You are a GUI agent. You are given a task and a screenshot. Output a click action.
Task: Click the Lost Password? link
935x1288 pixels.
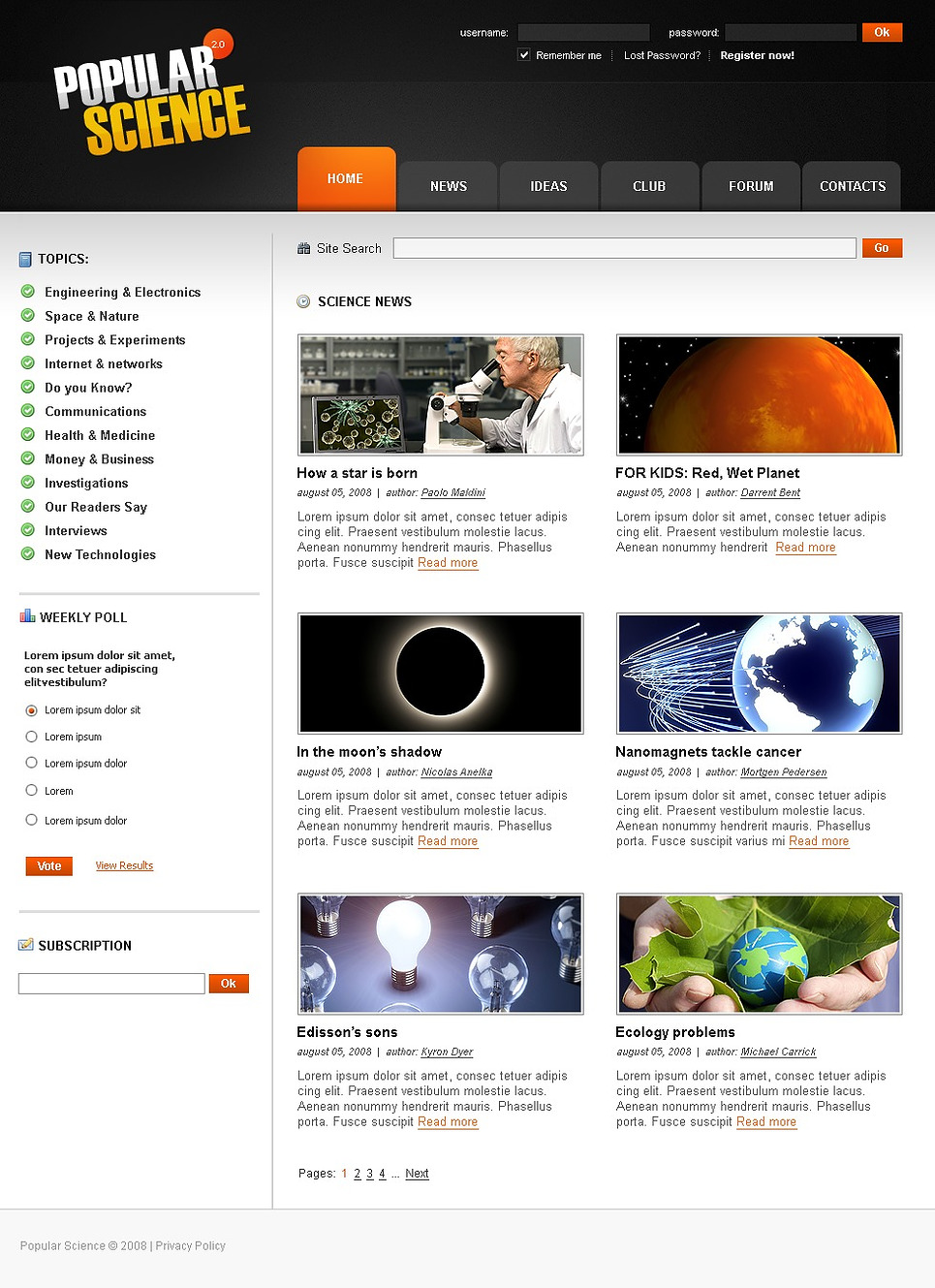(662, 55)
